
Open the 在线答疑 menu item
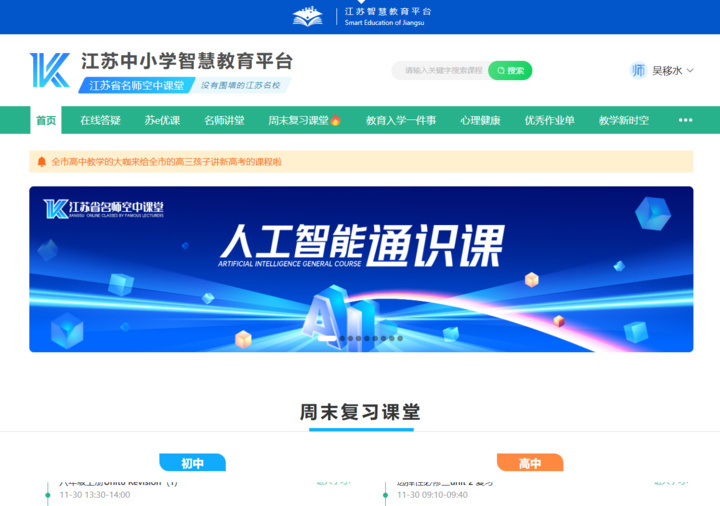pos(100,120)
